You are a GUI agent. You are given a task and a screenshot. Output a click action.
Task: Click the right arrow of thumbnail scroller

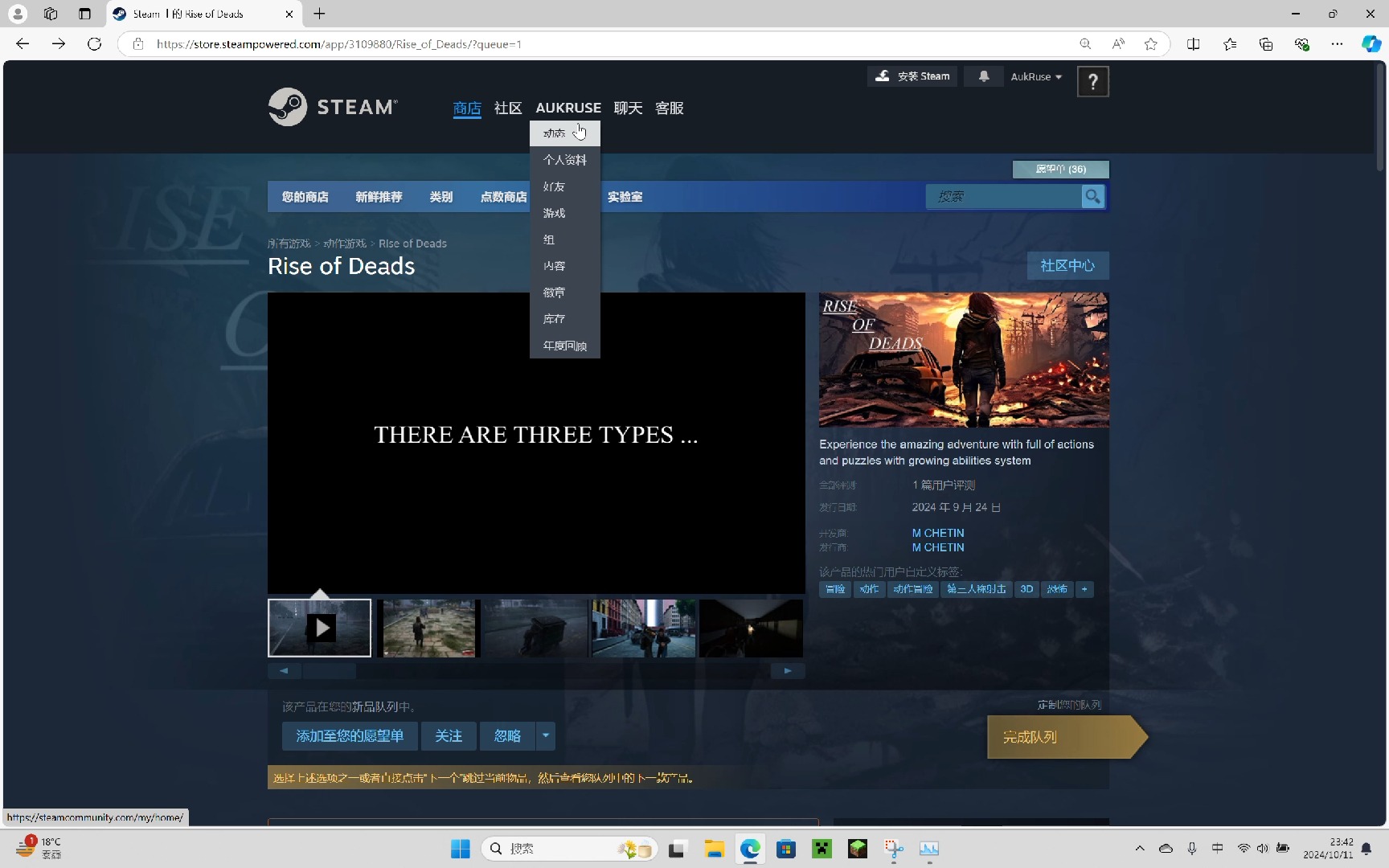click(x=788, y=670)
